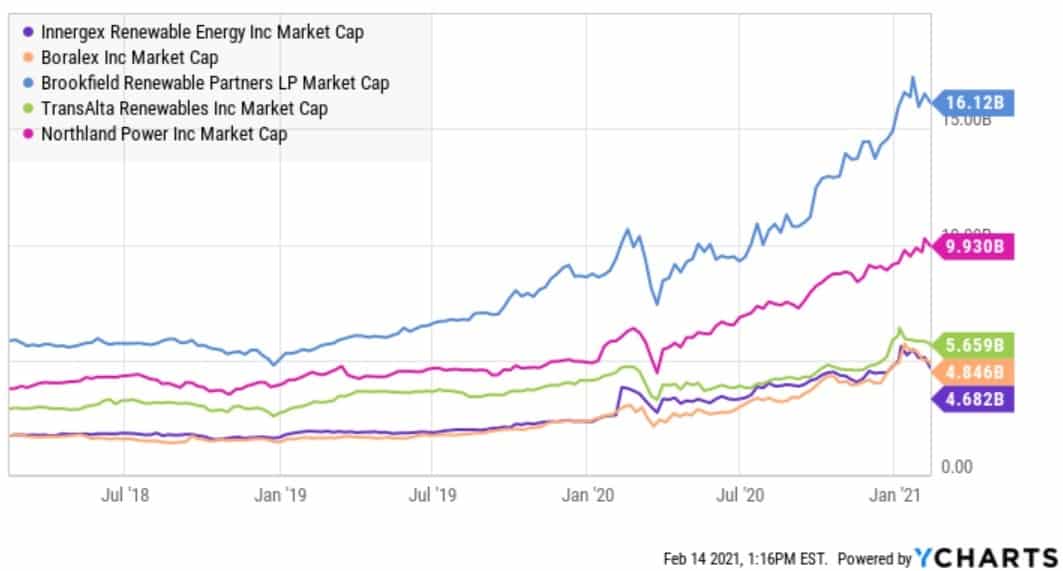Click the Feb 14 2021 timestamp text
The width and height of the screenshot is (1063, 571).
pos(744,557)
